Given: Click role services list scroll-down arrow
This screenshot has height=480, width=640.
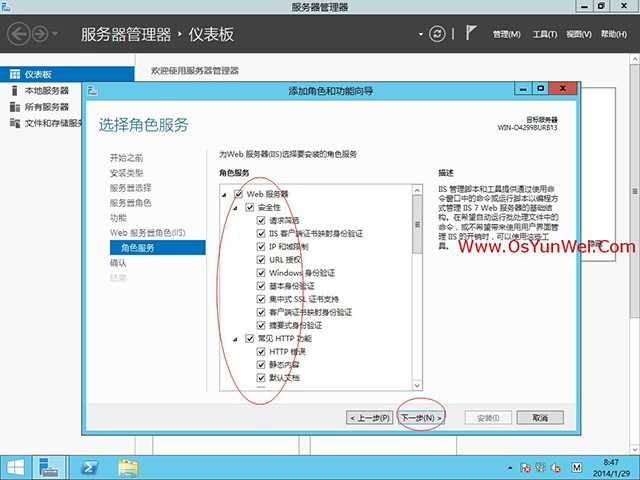Looking at the screenshot, I should coord(417,385).
